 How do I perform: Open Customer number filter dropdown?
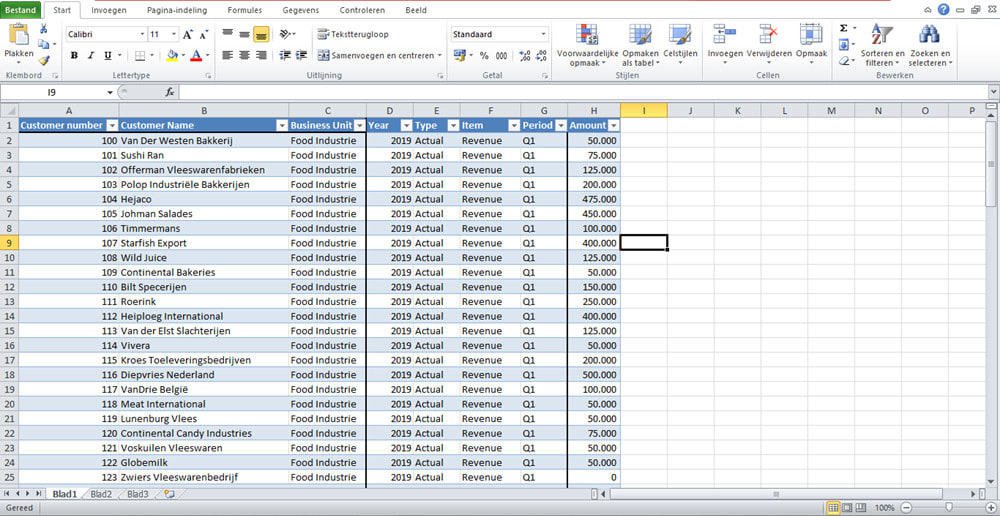pyautogui.click(x=112, y=126)
